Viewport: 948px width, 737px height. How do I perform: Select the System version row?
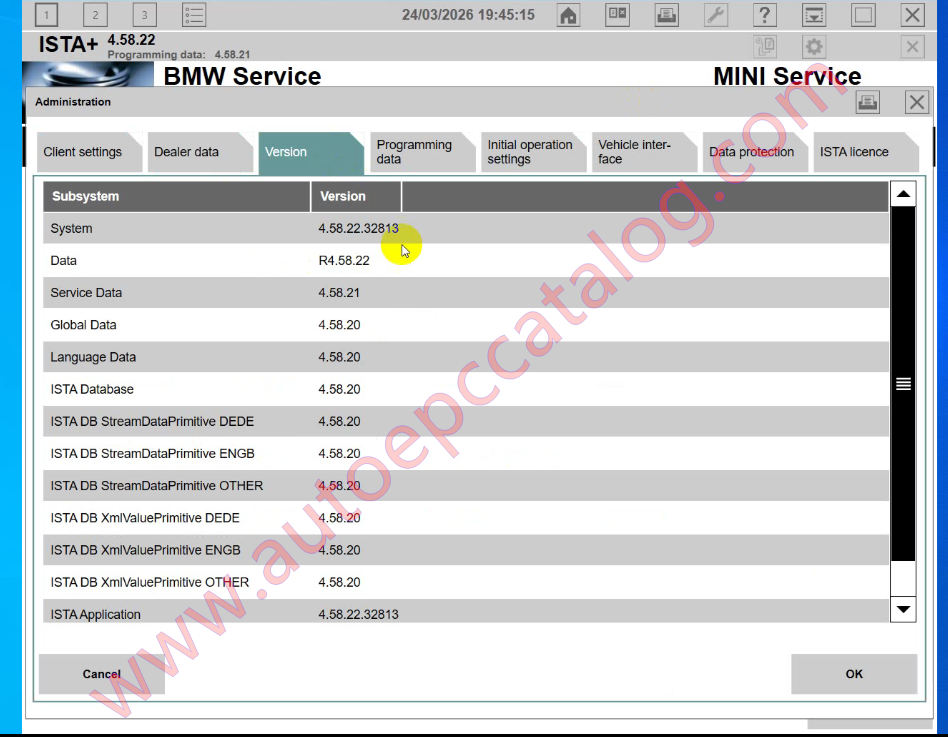click(x=300, y=228)
